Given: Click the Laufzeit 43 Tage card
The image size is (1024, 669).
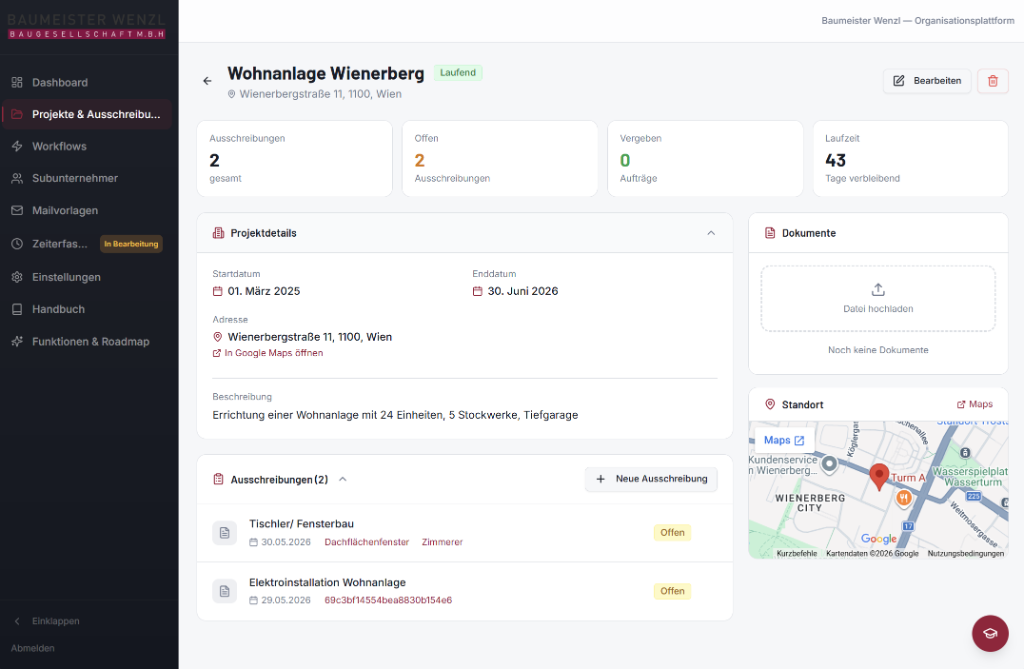Looking at the screenshot, I should point(910,159).
